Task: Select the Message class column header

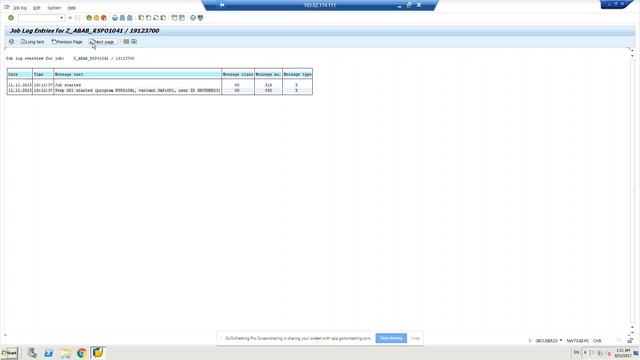Action: (x=238, y=74)
